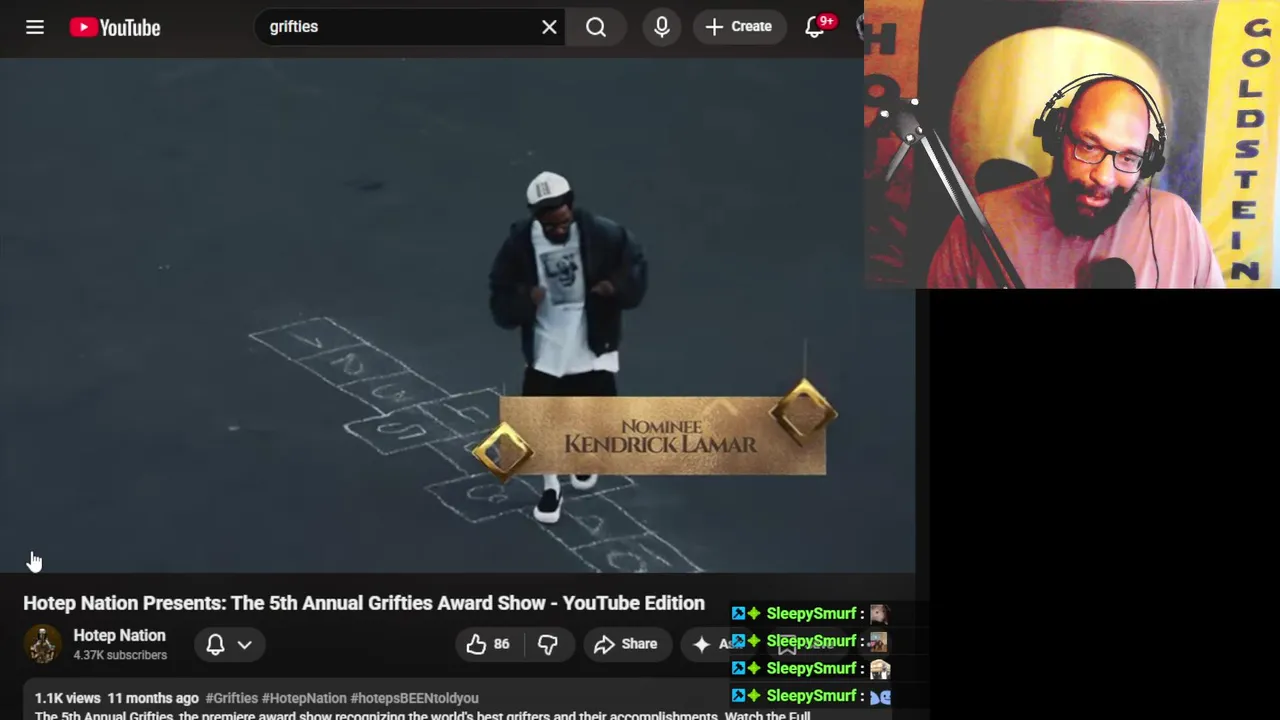Start voice search with microphone icon
1280x720 pixels.
pos(662,27)
